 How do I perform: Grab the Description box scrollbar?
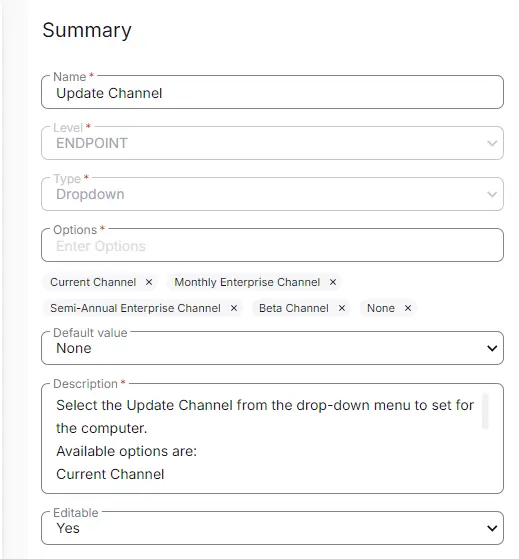[x=485, y=410]
